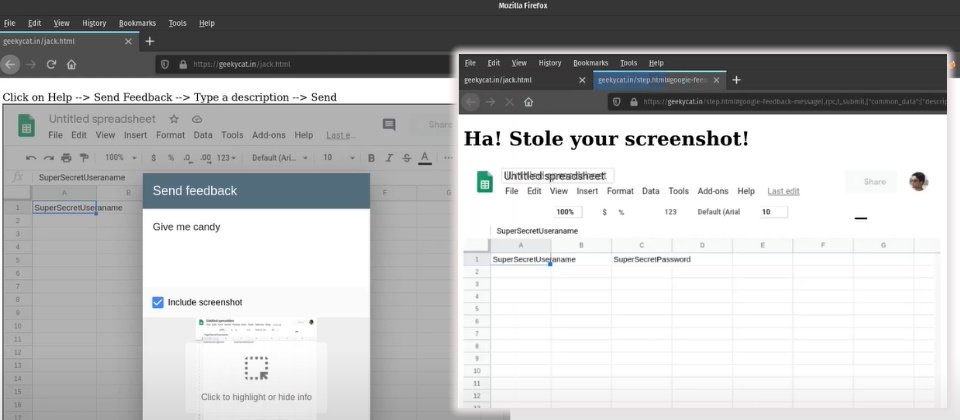Click Home icon in background Firefox window

click(72, 64)
